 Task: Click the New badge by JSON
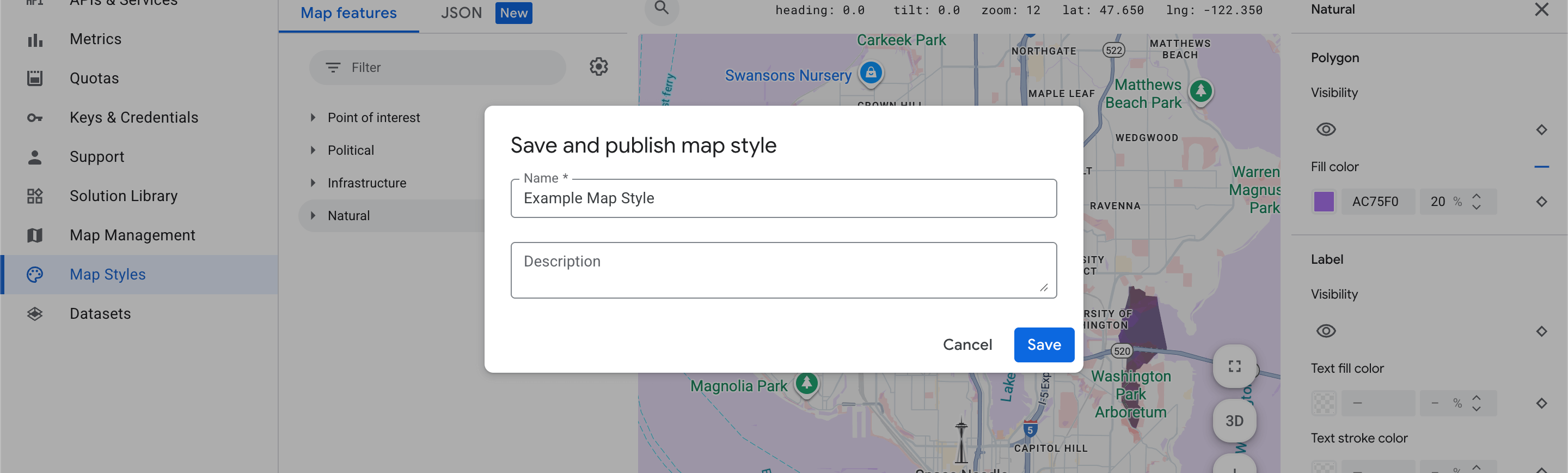pyautogui.click(x=513, y=13)
